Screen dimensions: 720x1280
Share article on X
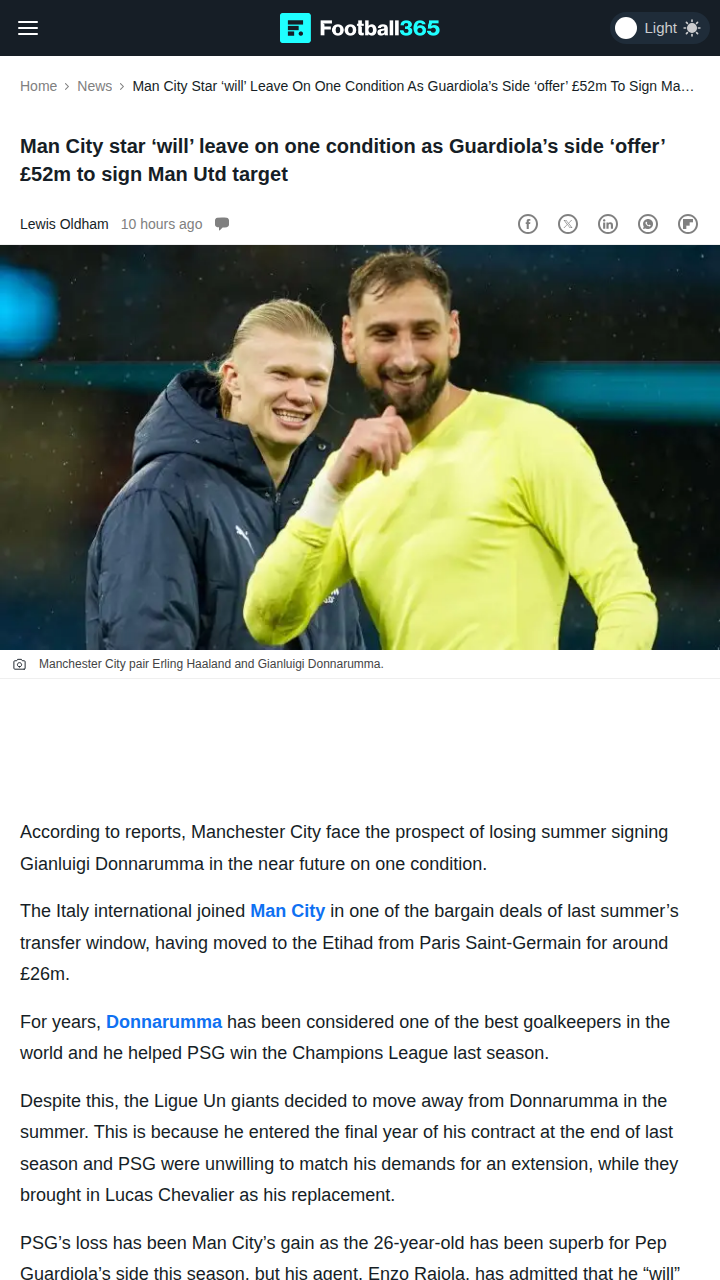568,224
